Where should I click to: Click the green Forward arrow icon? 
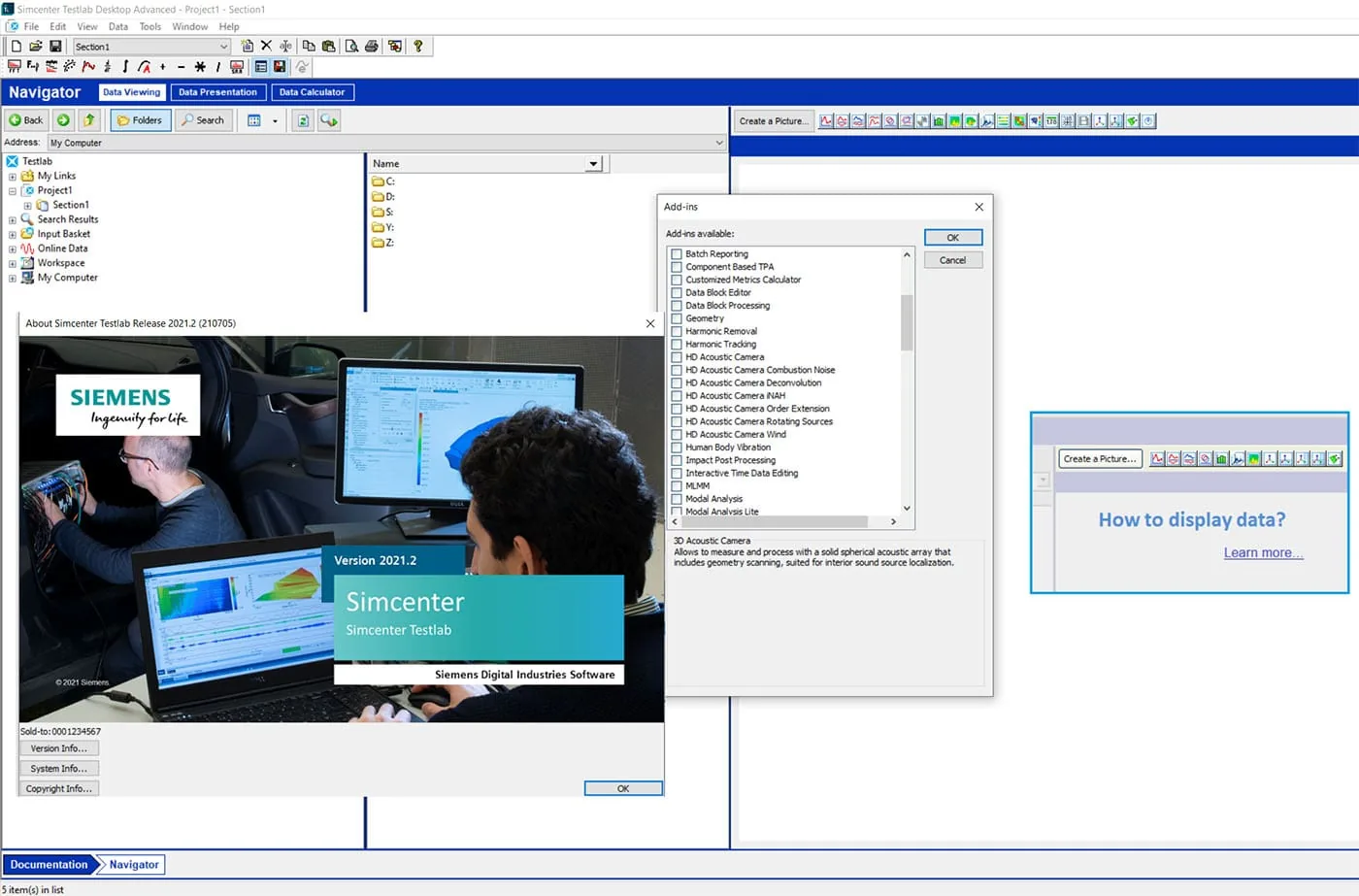coord(63,120)
